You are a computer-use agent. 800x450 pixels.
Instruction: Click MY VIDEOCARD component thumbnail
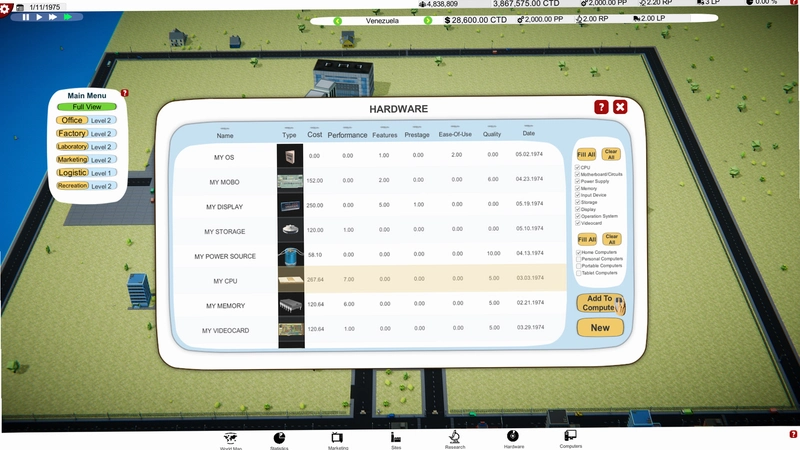(291, 329)
